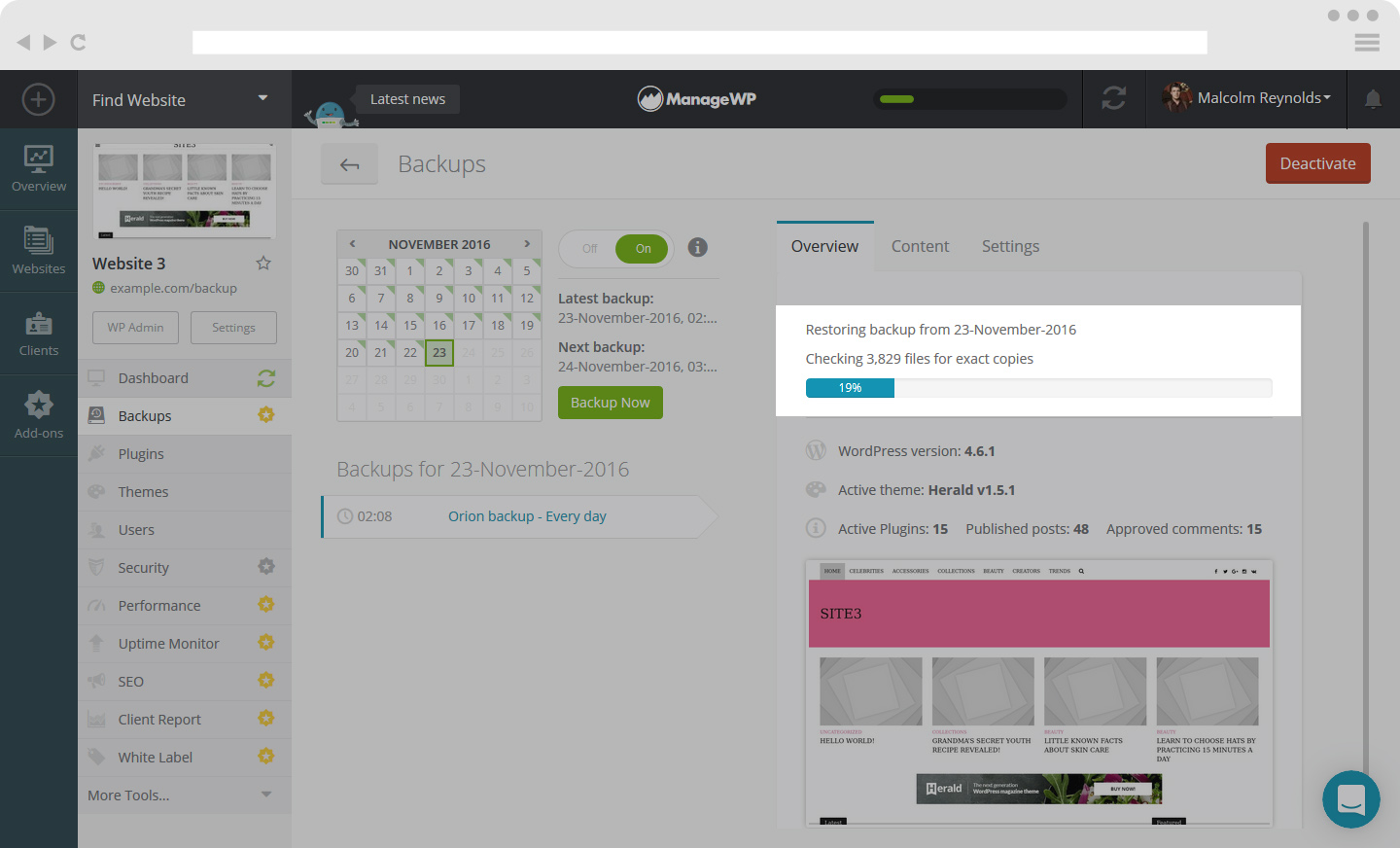Click the browser address bar
Image resolution: width=1400 pixels, height=848 pixels.
[x=699, y=42]
